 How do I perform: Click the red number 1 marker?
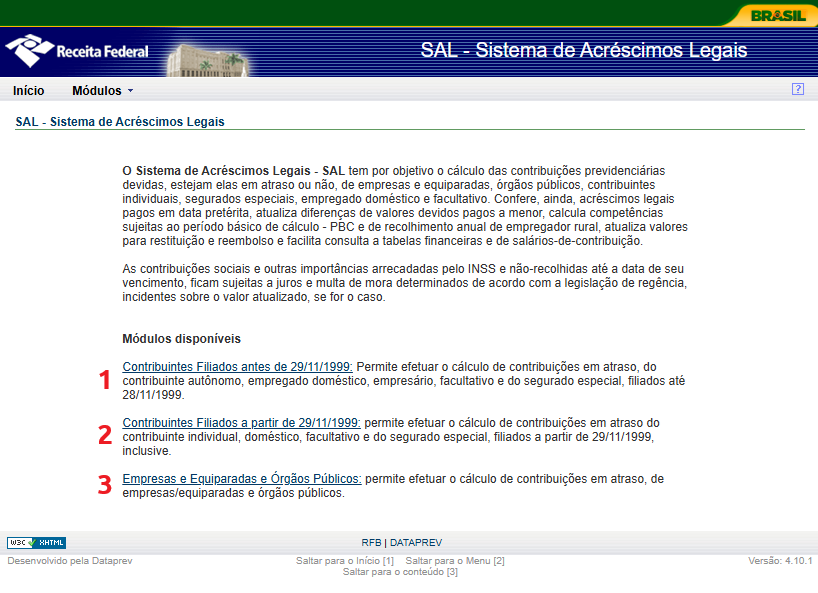pyautogui.click(x=104, y=380)
